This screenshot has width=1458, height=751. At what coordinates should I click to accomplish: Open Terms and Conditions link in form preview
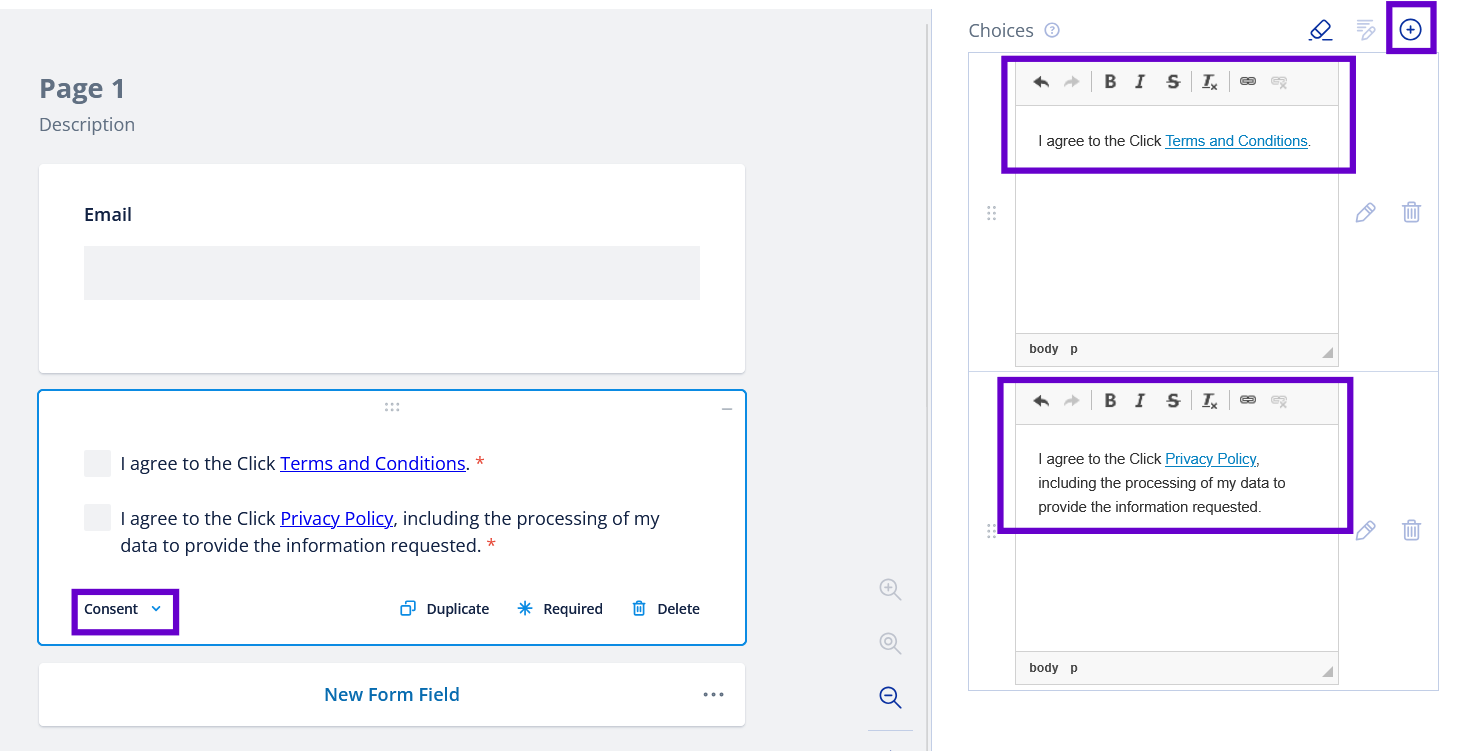373,463
